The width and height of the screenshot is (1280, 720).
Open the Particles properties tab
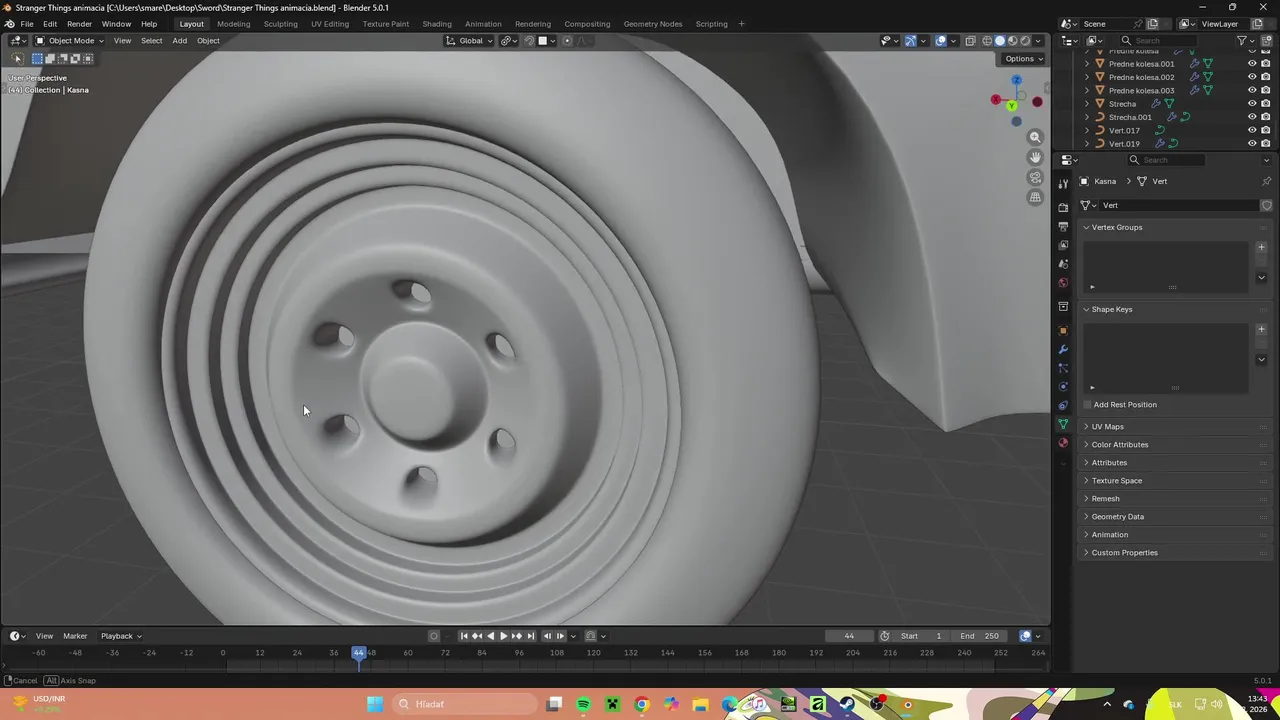tap(1063, 368)
